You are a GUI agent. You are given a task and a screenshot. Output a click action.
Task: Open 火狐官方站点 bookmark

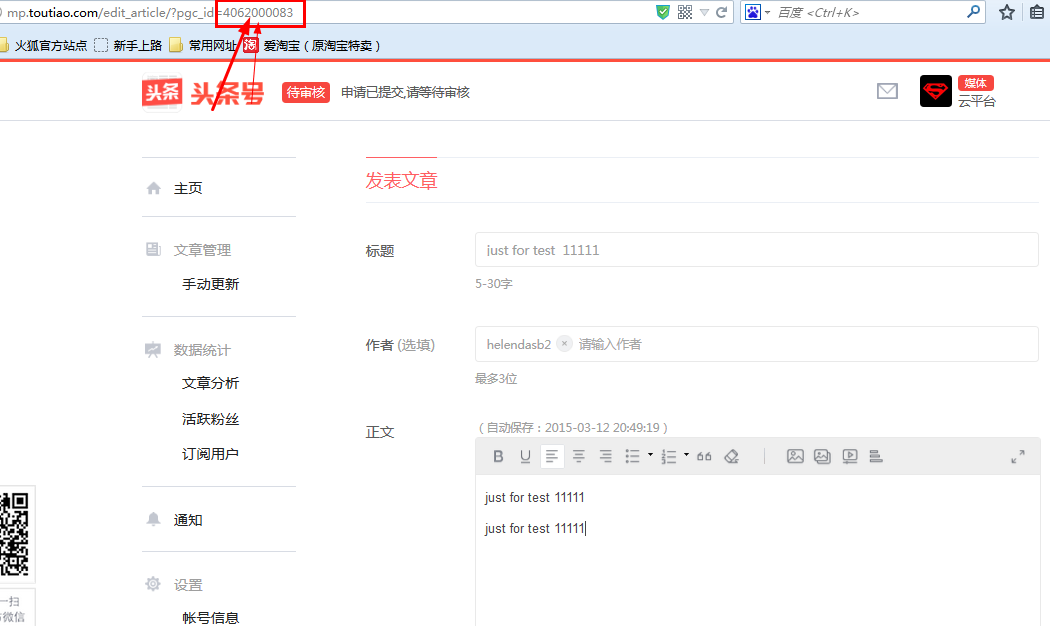point(44,46)
